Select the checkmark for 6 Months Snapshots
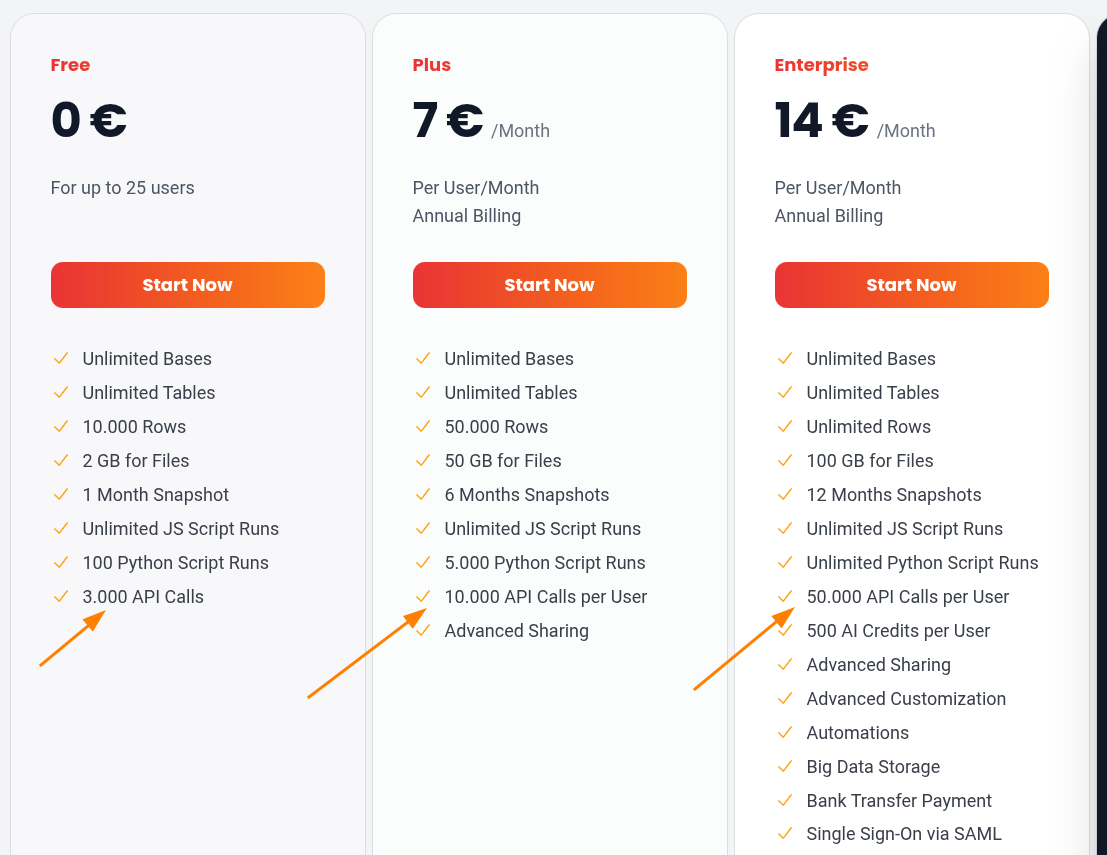This screenshot has width=1107, height=855. point(423,495)
